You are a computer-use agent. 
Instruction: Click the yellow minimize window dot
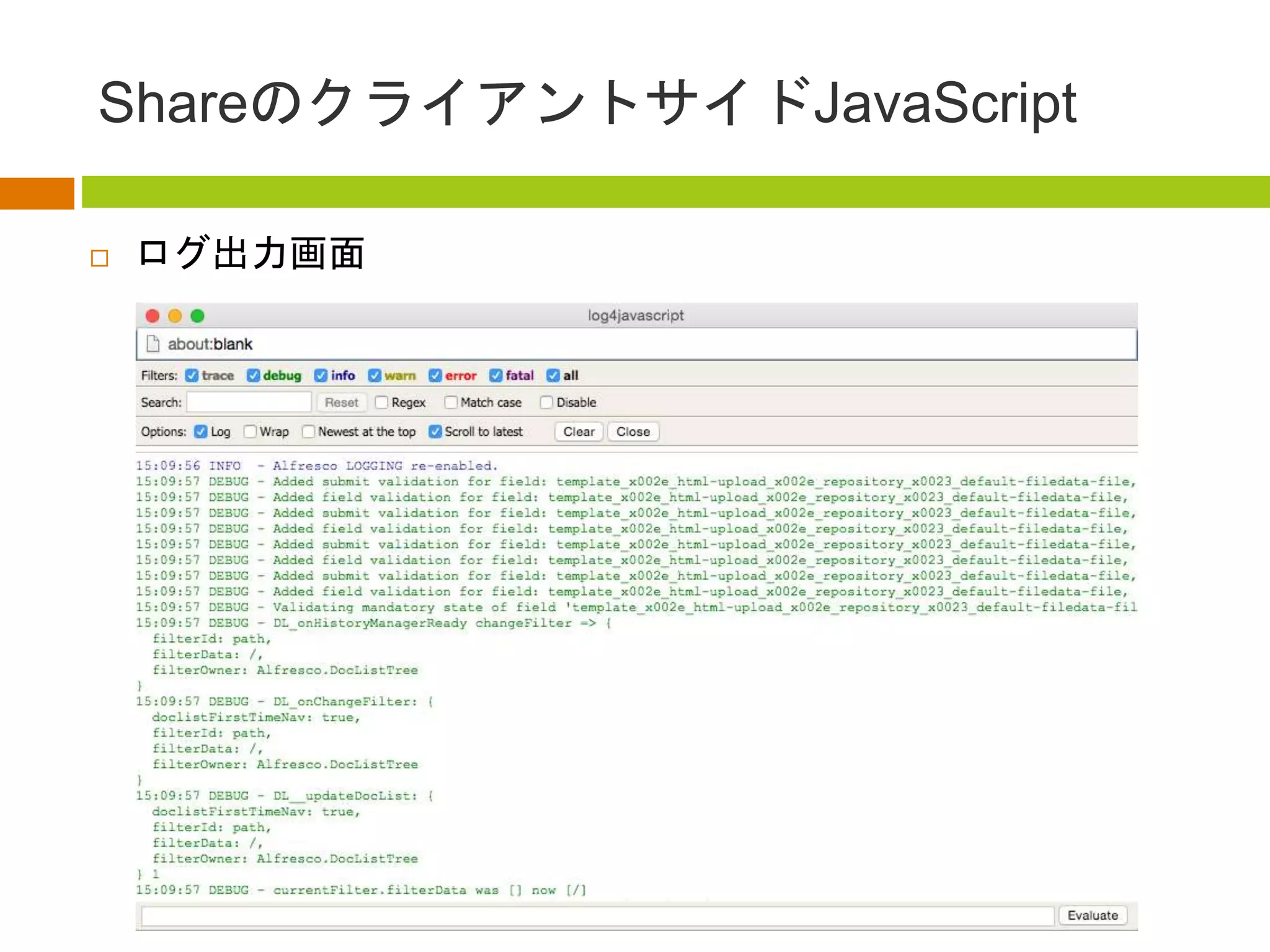[x=175, y=316]
